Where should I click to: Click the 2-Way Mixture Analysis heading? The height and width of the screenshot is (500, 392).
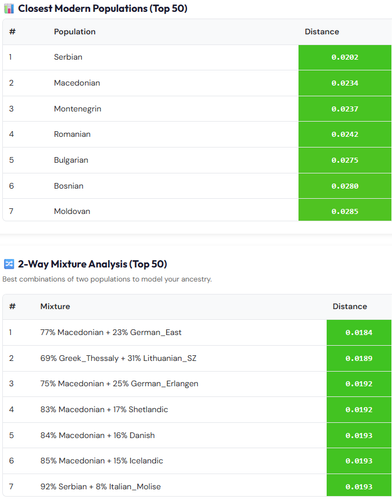pyautogui.click(x=92, y=264)
